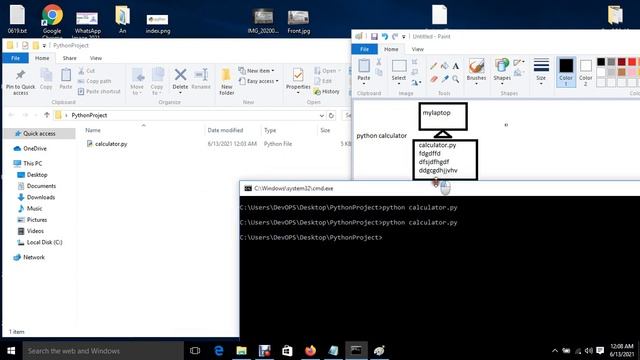Click Paste in Paint clipboard group
This screenshot has width=640, height=360.
click(364, 71)
